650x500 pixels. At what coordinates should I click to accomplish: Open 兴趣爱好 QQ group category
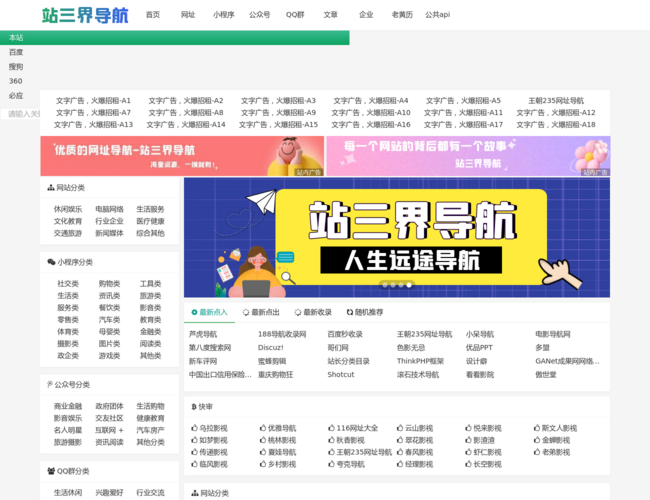pyautogui.click(x=109, y=493)
